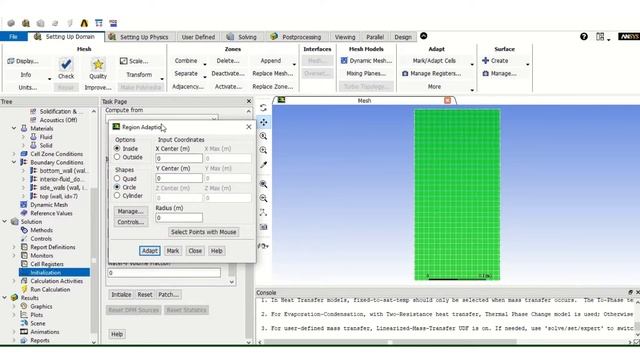This screenshot has width=640, height=360.
Task: Open Controls in Region Adaption dialog
Action: point(130,222)
